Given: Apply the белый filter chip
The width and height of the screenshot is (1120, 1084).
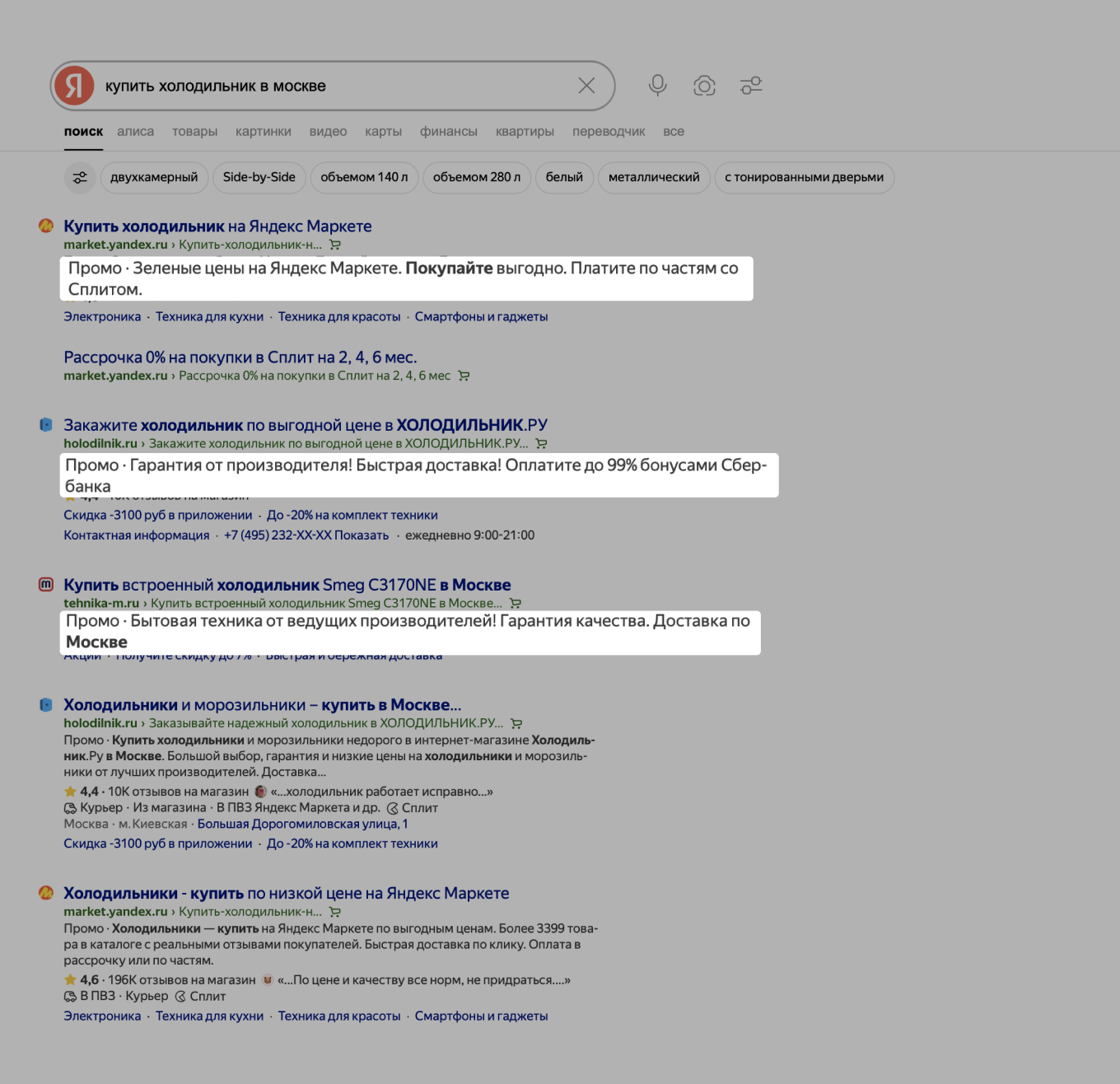Looking at the screenshot, I should coord(564,177).
